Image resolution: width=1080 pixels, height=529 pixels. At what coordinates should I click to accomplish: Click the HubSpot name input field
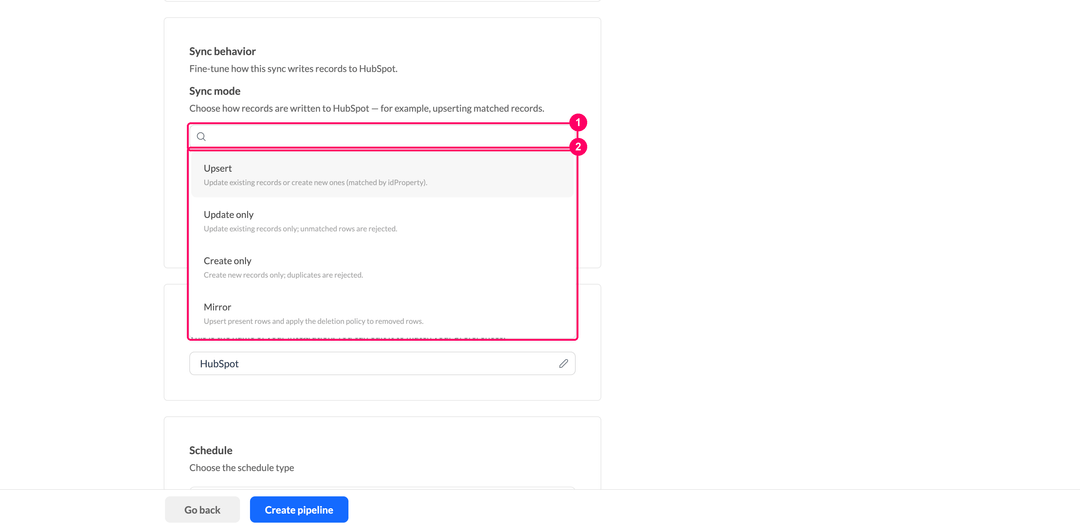pos(382,364)
